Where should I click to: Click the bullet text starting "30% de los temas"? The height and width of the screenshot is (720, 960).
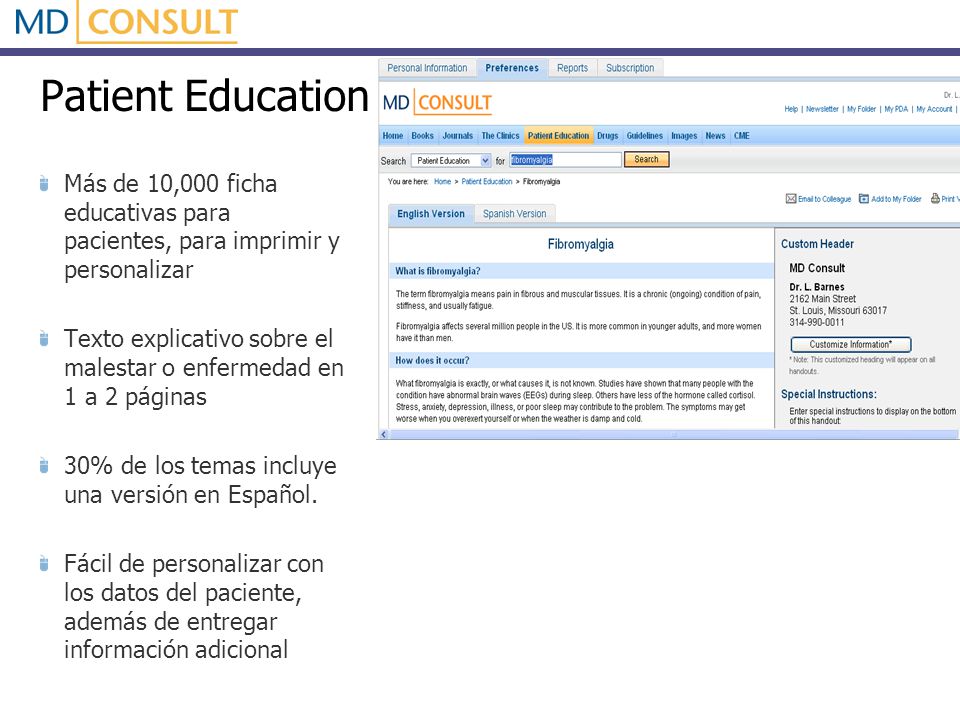[x=200, y=480]
